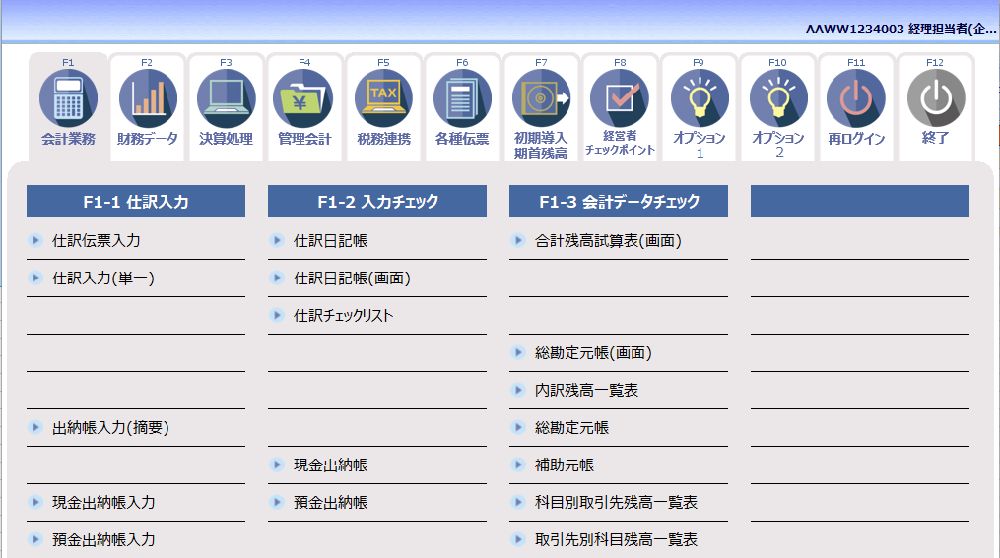
Task: Open the F5 税務連携 TAX laptop icon
Action: tap(383, 99)
